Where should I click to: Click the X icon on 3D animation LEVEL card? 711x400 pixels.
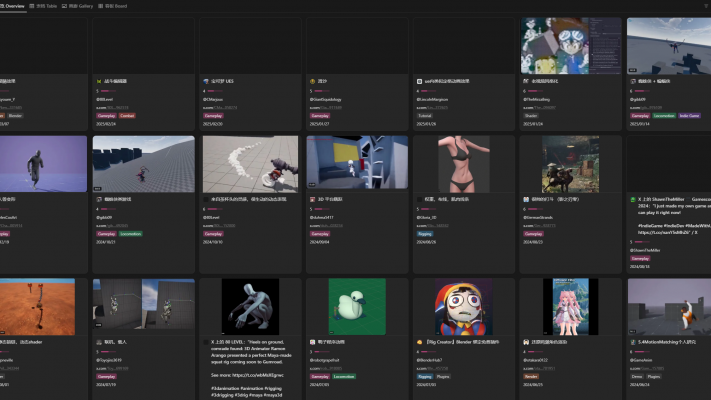(204, 341)
